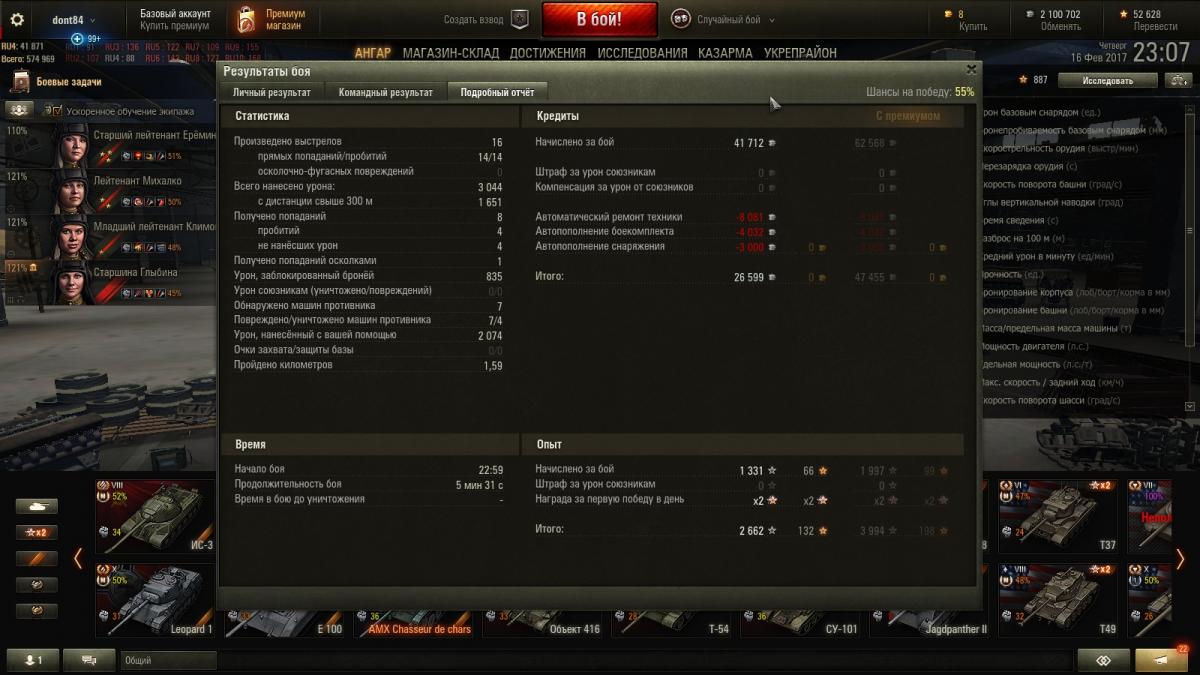Click the right carousel arrow for tanks
The width and height of the screenshot is (1200, 675).
(1180, 559)
